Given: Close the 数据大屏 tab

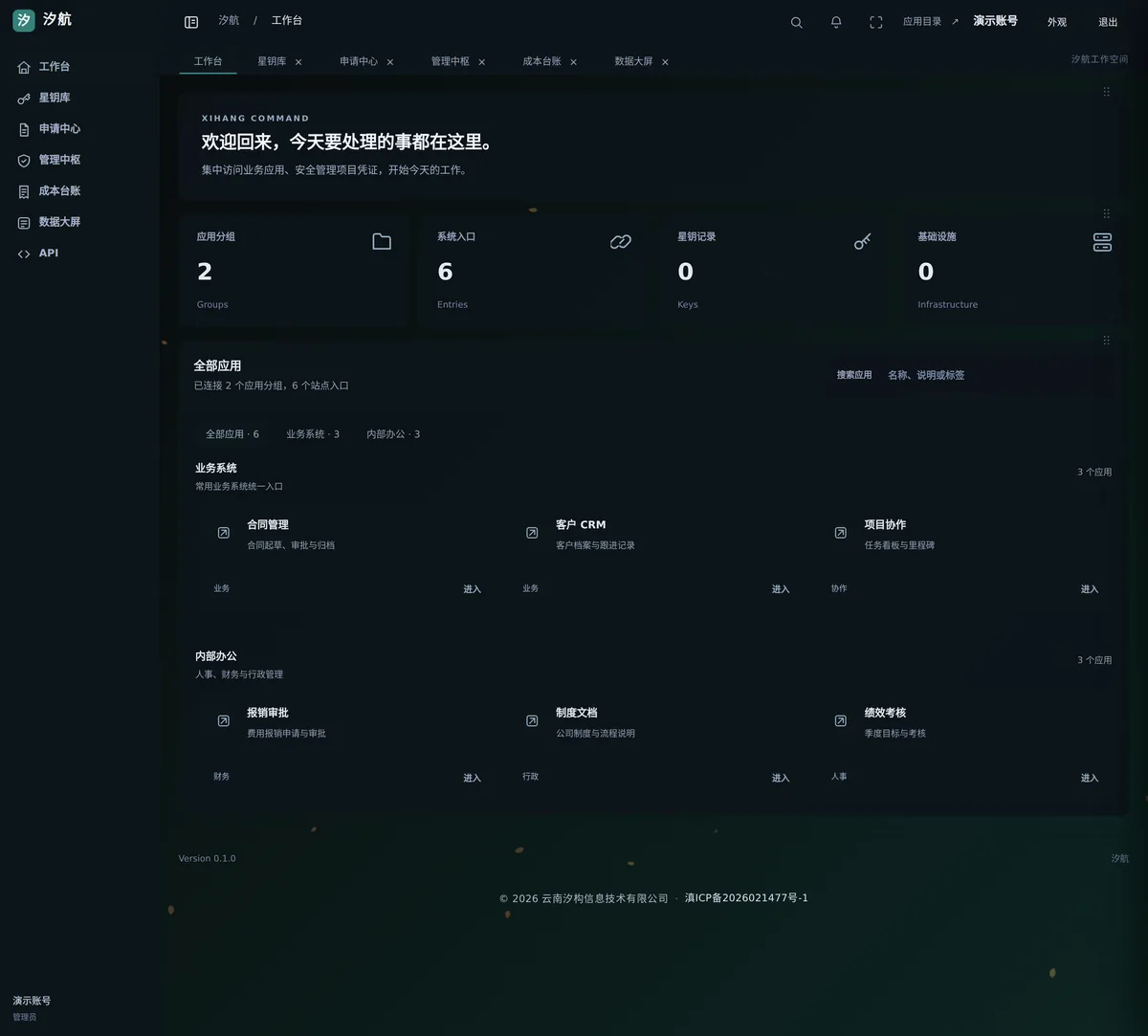Looking at the screenshot, I should coord(665,62).
